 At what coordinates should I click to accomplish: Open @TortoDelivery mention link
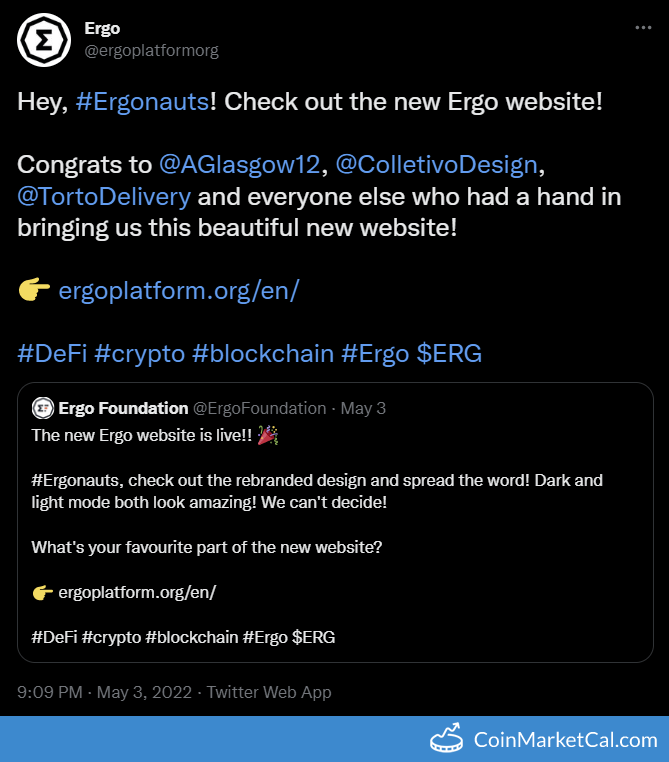click(104, 195)
